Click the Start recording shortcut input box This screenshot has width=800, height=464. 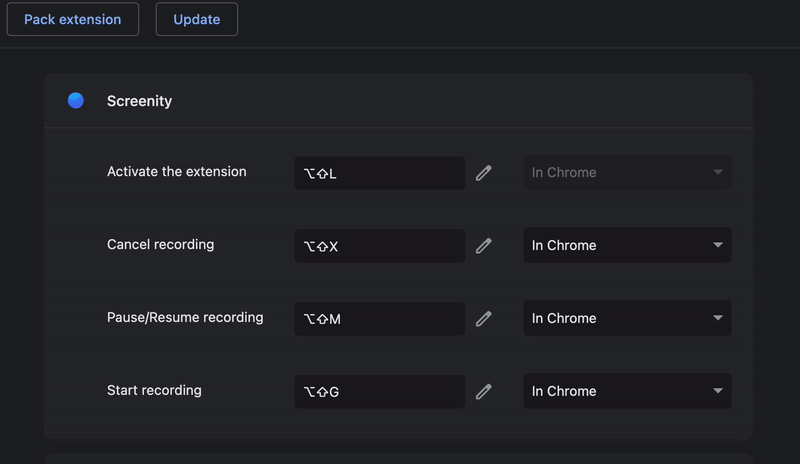[379, 391]
